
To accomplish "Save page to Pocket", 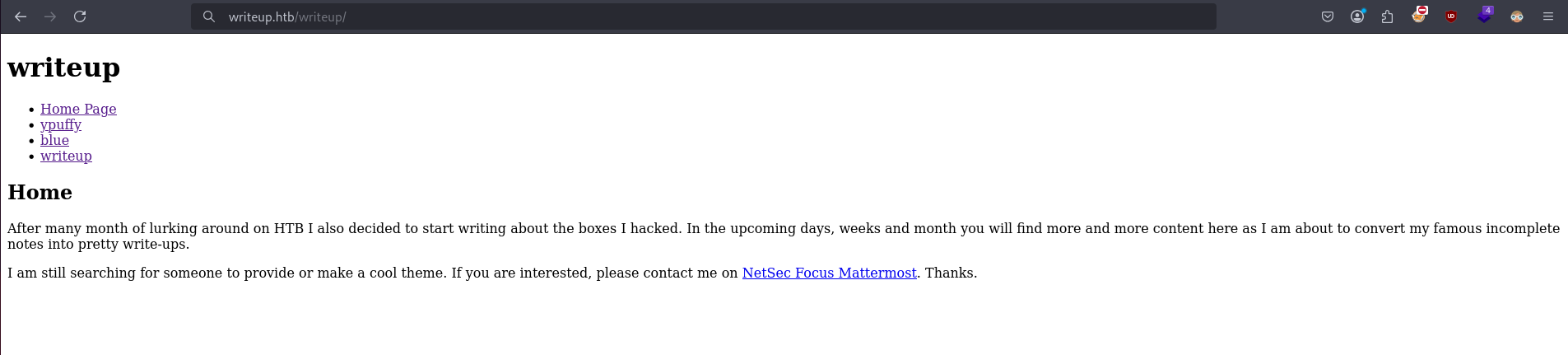I will tap(1328, 16).
